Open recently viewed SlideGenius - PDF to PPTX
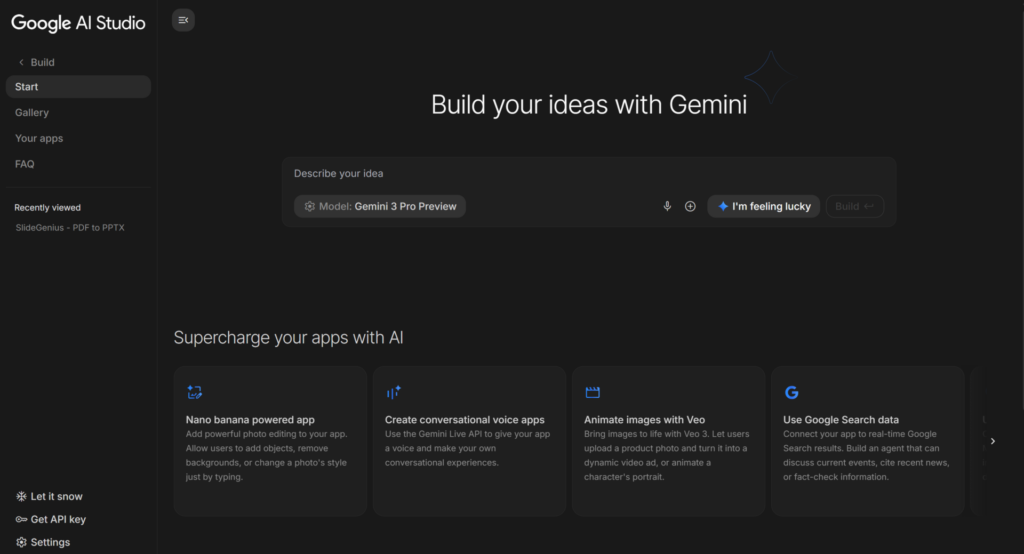This screenshot has height=554, width=1024. tap(69, 228)
